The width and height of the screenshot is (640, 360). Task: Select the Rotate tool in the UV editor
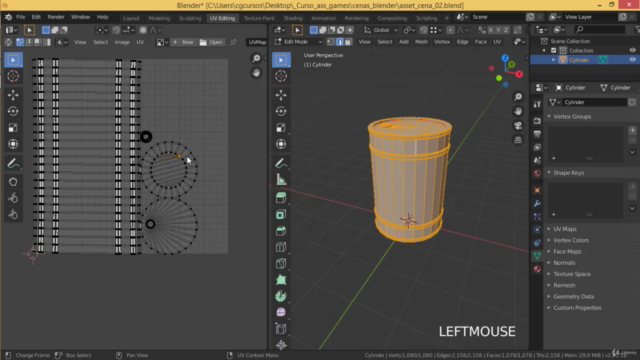point(13,111)
